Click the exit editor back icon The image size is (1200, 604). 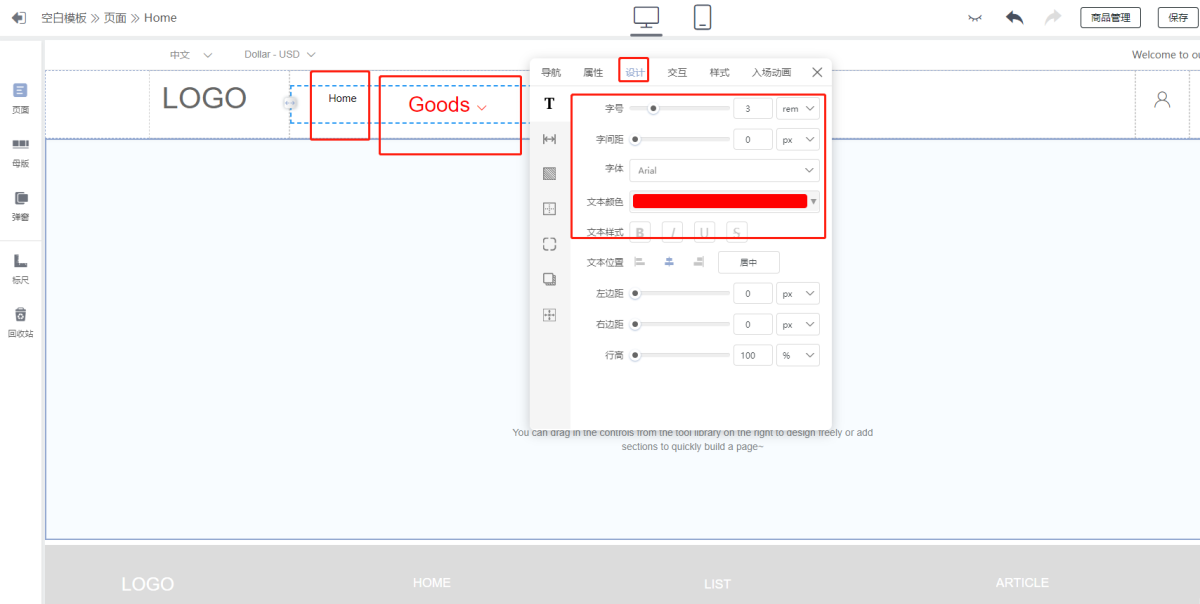[x=18, y=18]
